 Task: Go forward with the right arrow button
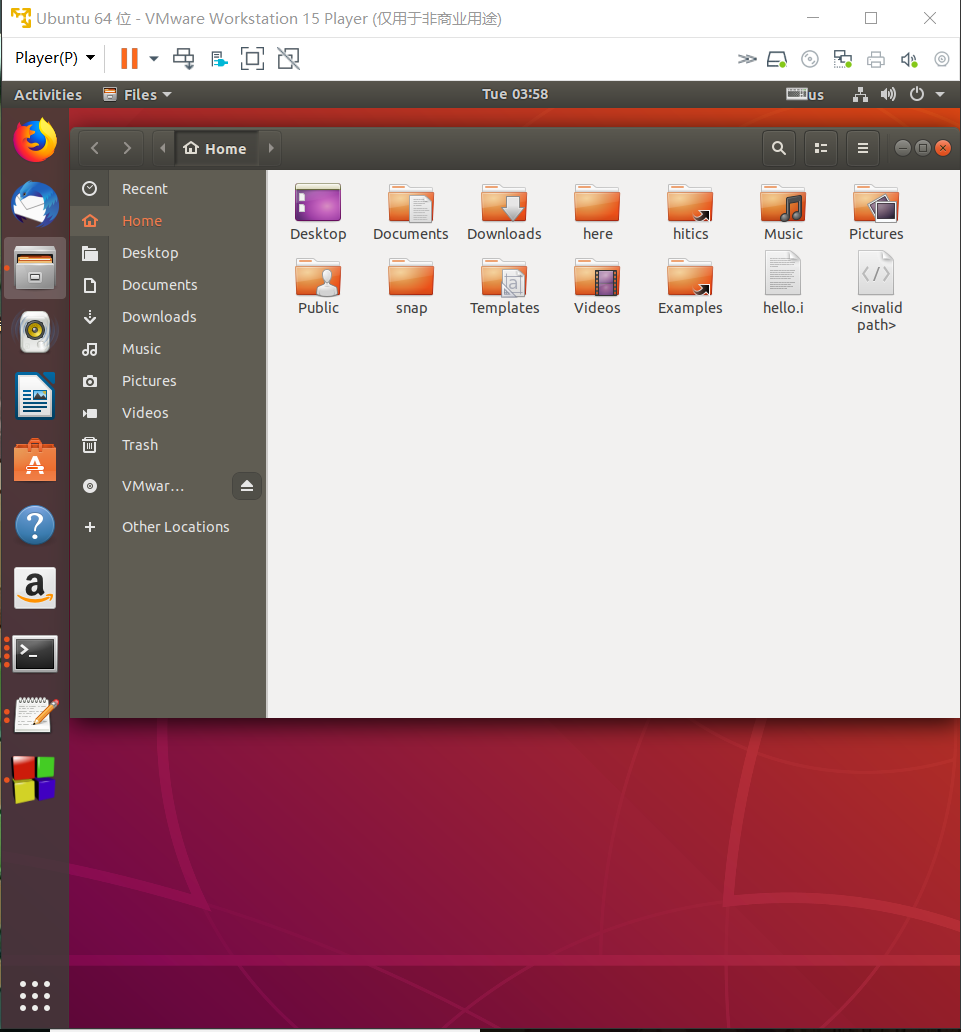click(x=127, y=148)
